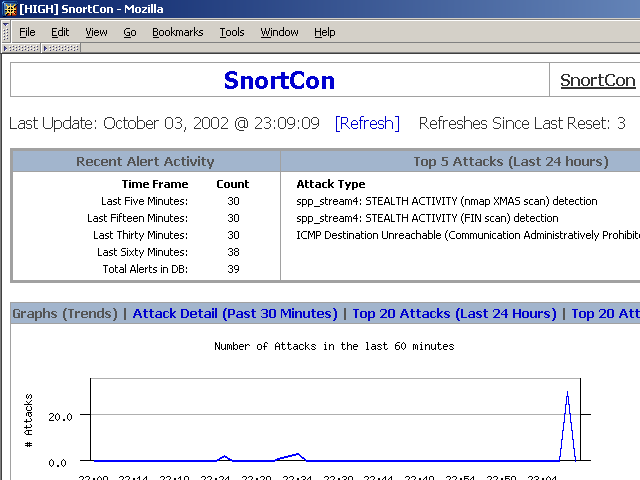This screenshot has width=640, height=480.
Task: Open the View menu
Action: click(96, 32)
